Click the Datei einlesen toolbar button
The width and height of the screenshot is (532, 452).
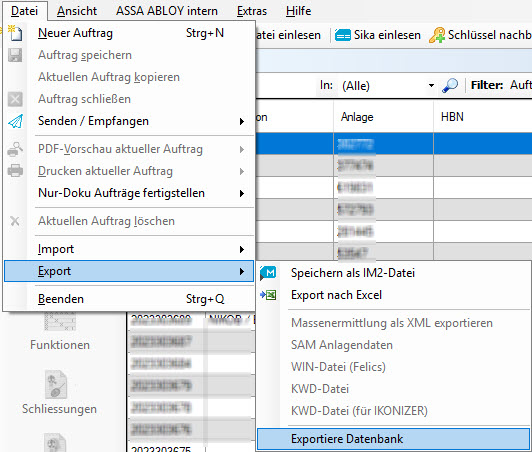288,35
